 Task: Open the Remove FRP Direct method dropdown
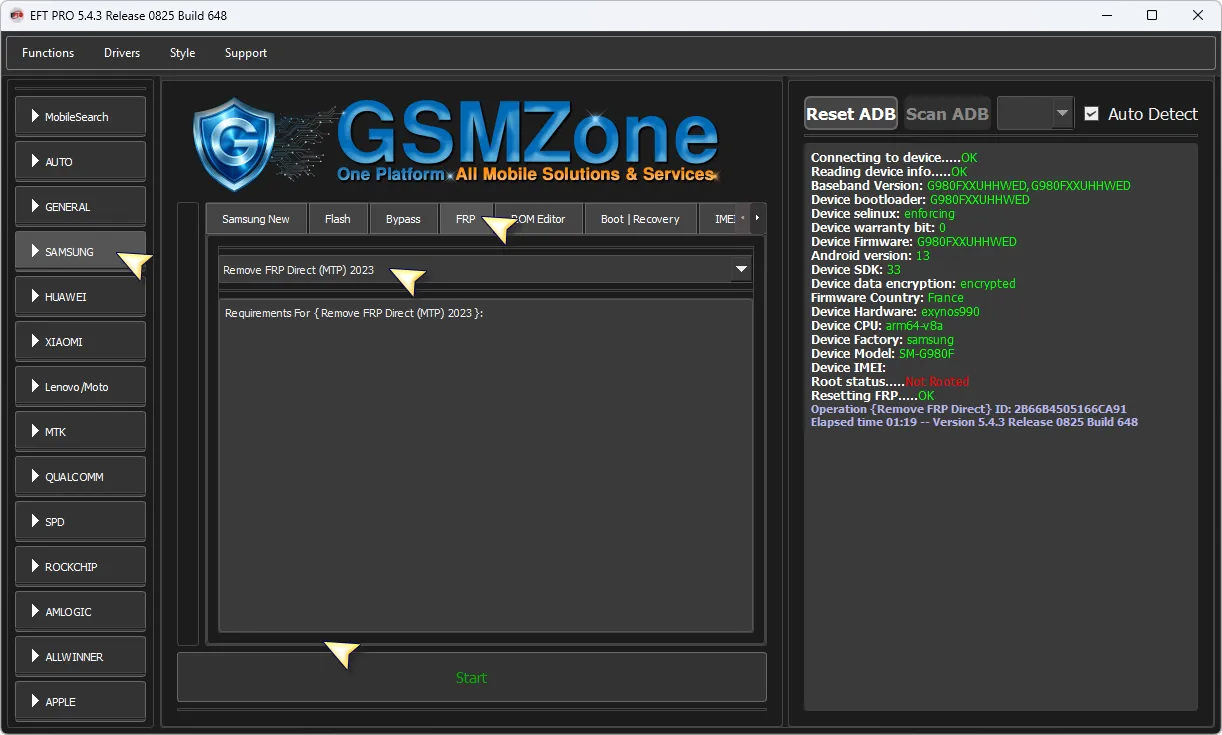click(741, 270)
